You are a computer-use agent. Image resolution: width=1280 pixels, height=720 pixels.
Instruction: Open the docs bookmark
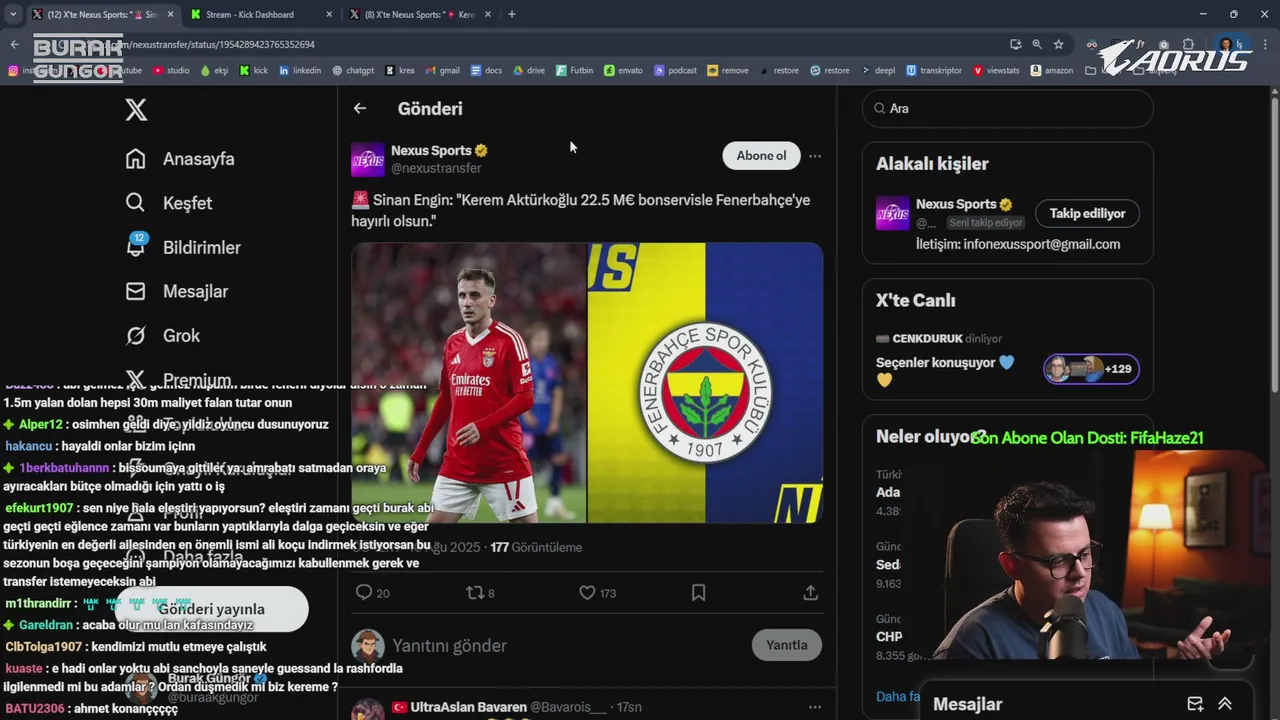click(486, 71)
